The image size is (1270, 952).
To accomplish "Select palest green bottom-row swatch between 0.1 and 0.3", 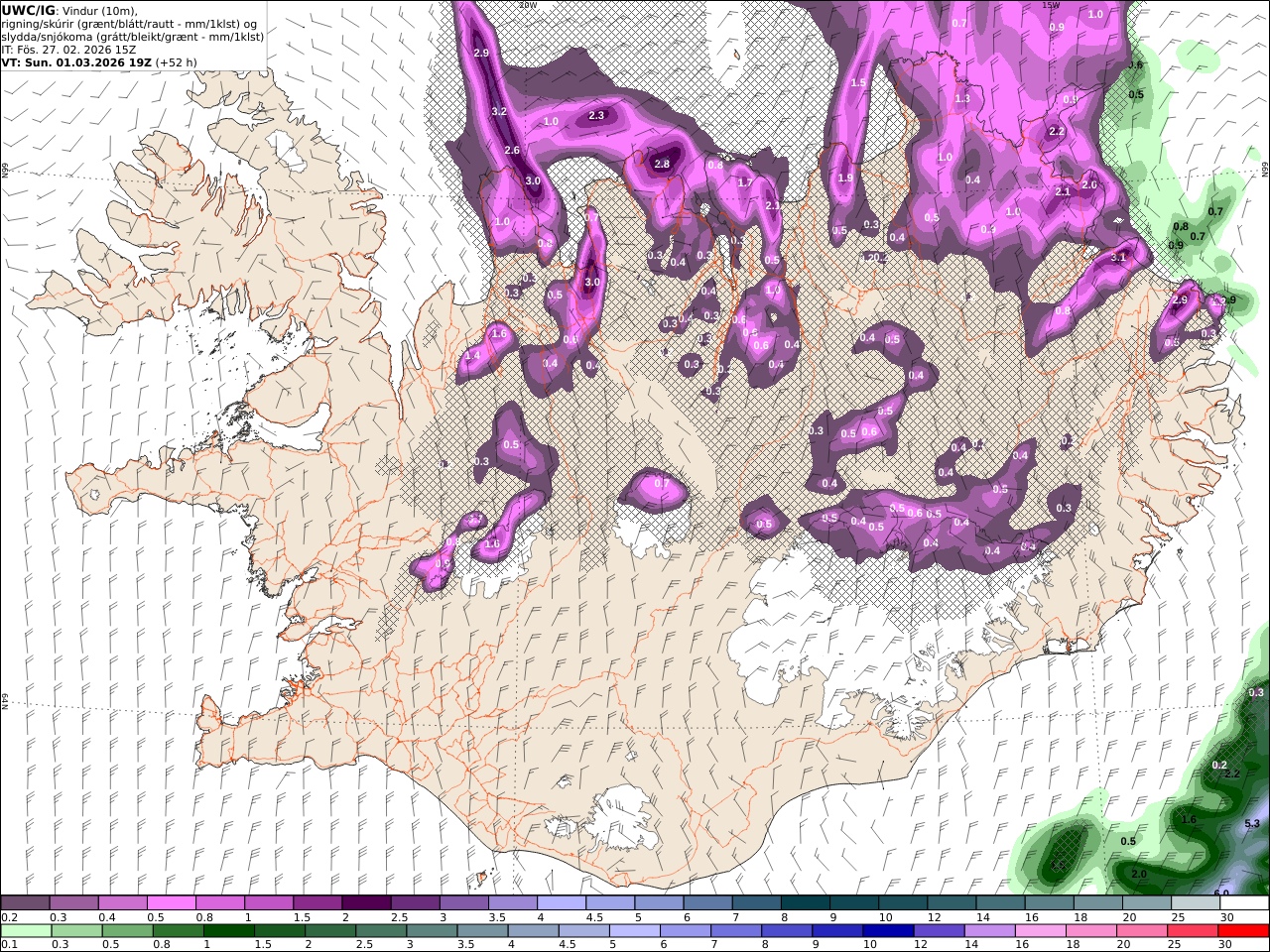I will (x=27, y=931).
